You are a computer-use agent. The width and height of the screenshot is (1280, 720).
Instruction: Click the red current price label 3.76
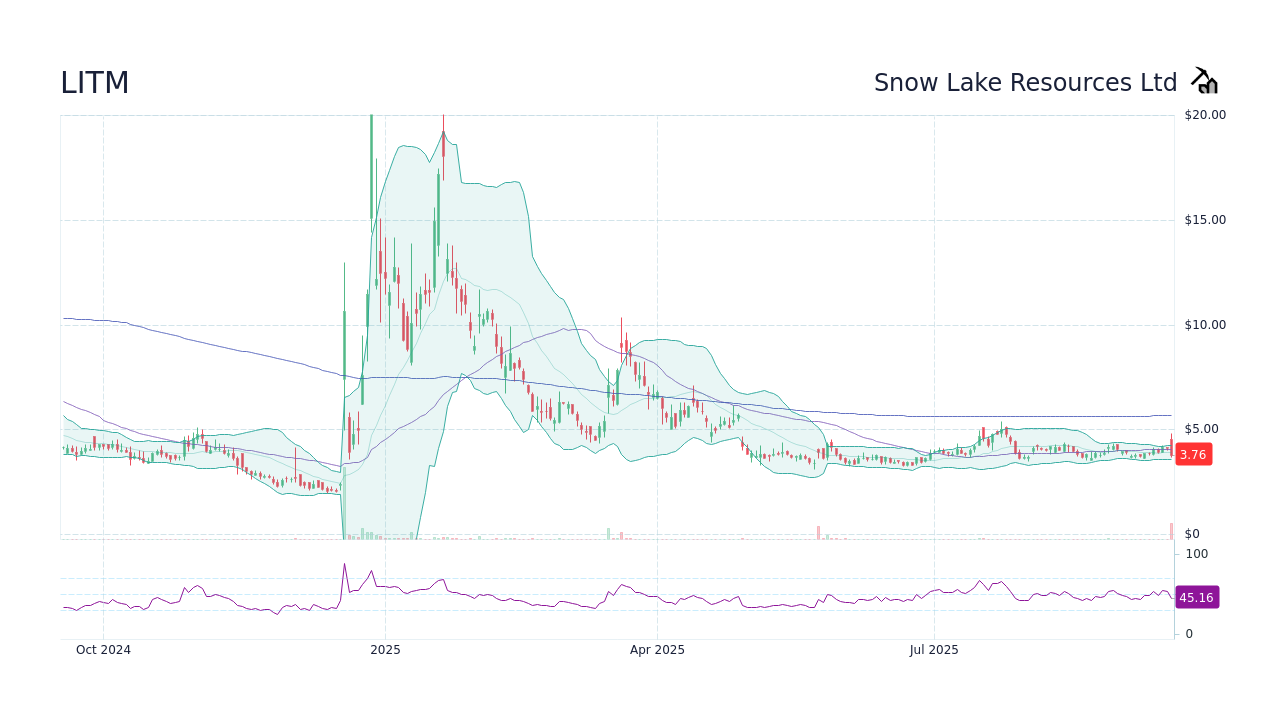coord(1194,454)
